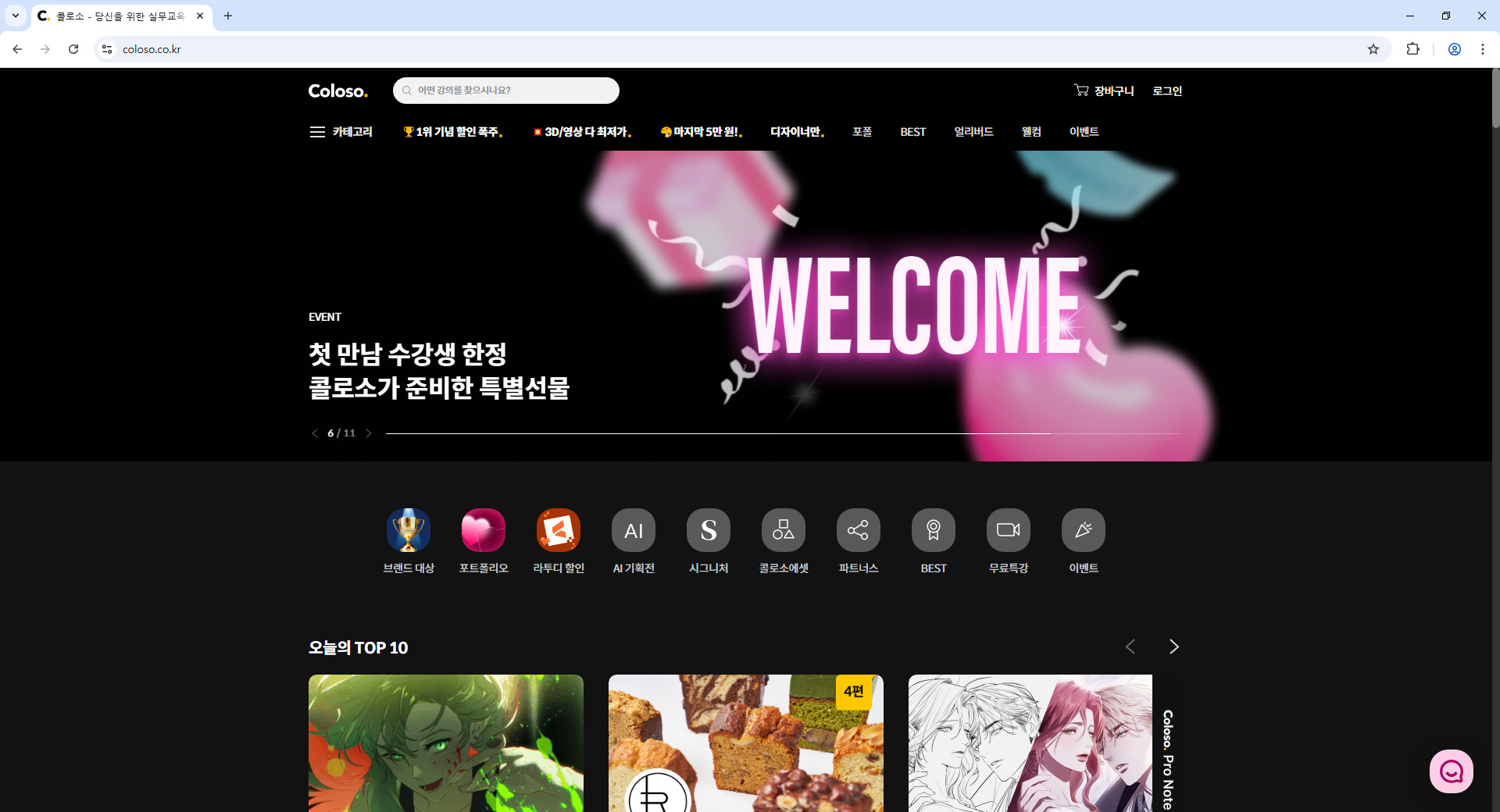Bookmark this page with star icon
1500x812 pixels.
[x=1373, y=49]
